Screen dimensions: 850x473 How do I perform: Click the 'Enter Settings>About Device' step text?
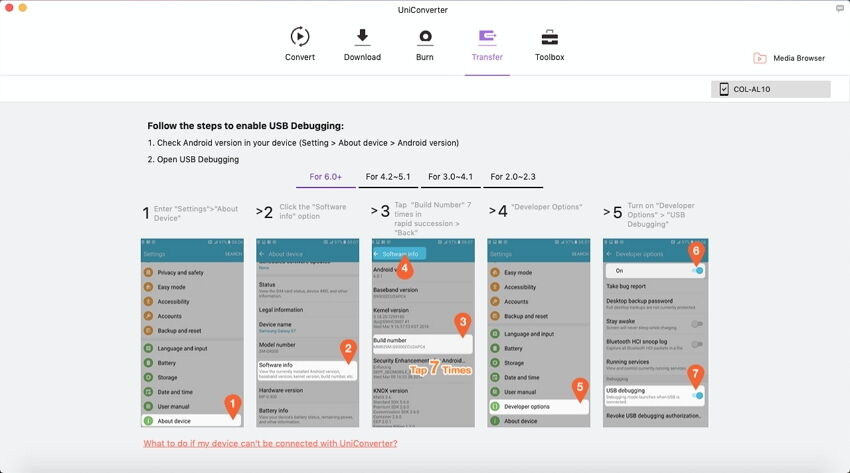[196, 213]
